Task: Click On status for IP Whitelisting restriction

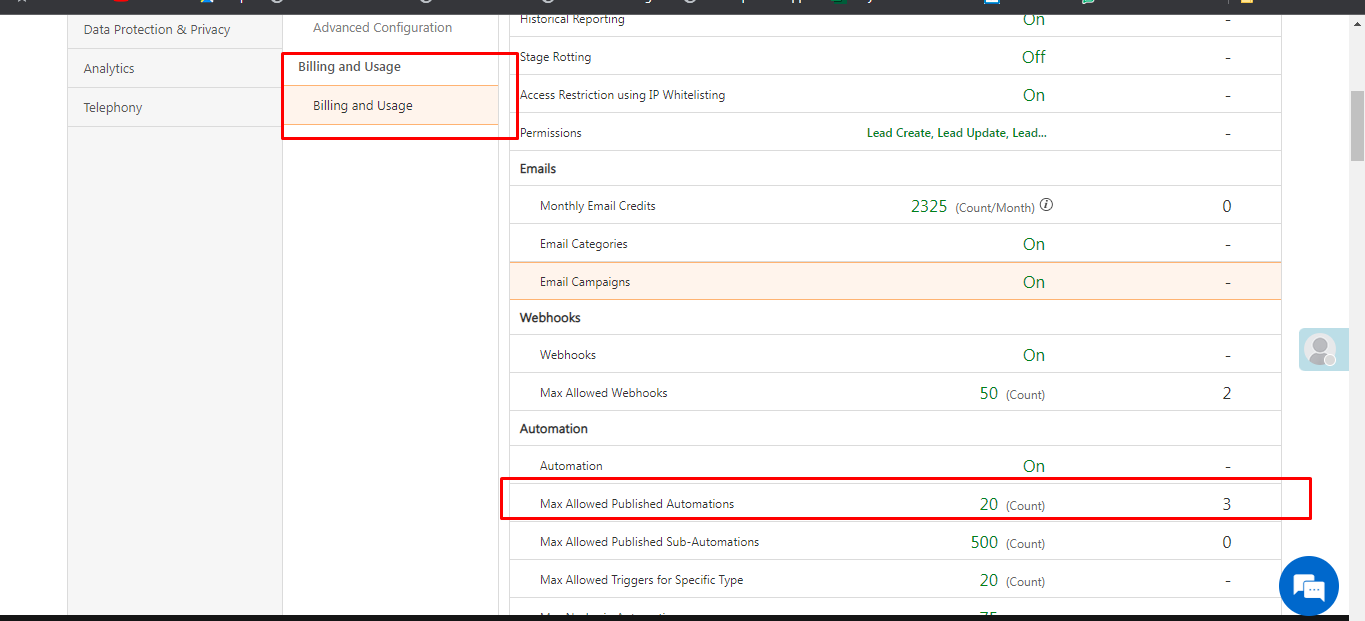Action: click(x=1033, y=96)
